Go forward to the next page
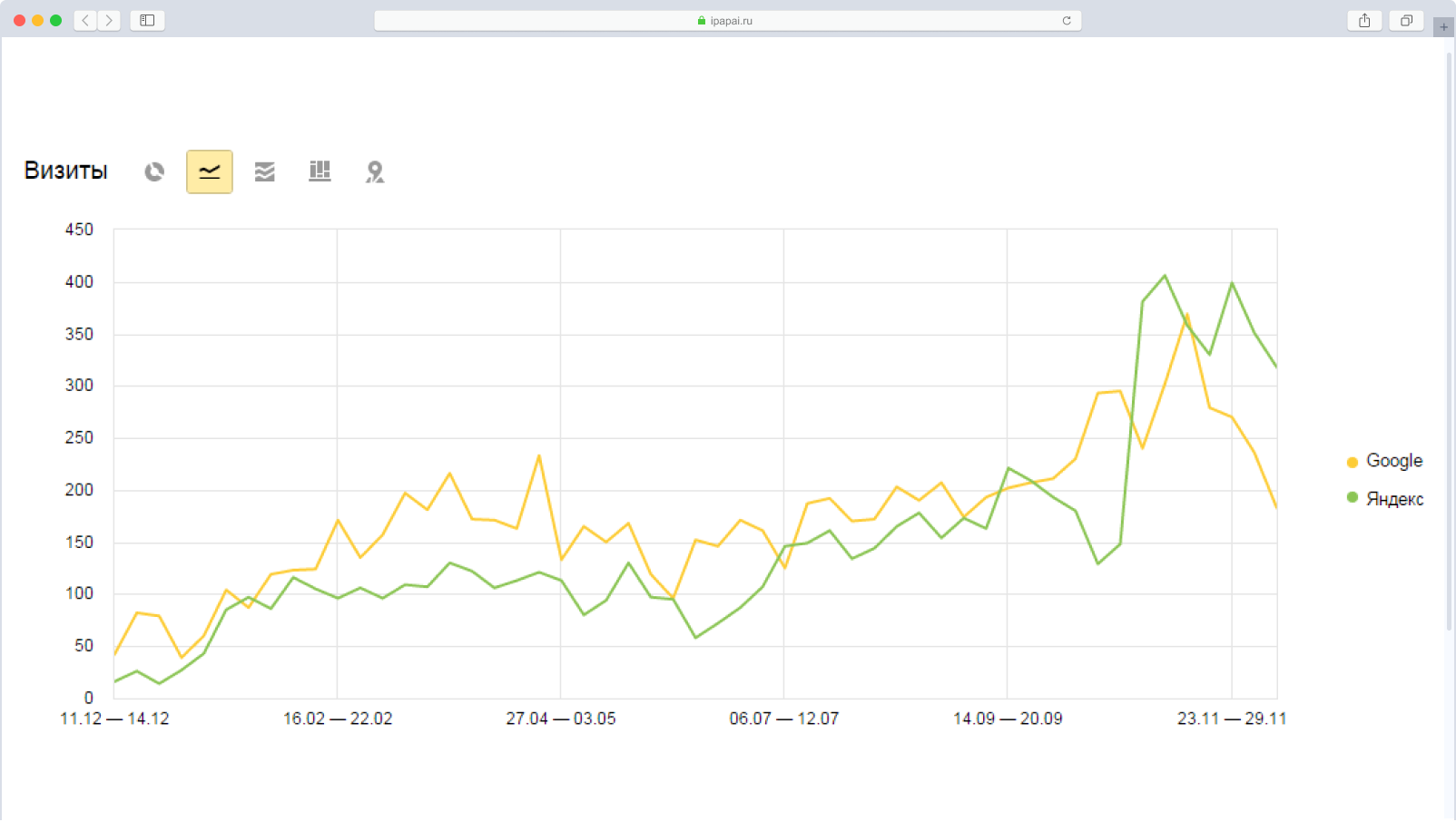The height and width of the screenshot is (822, 1456). (109, 20)
